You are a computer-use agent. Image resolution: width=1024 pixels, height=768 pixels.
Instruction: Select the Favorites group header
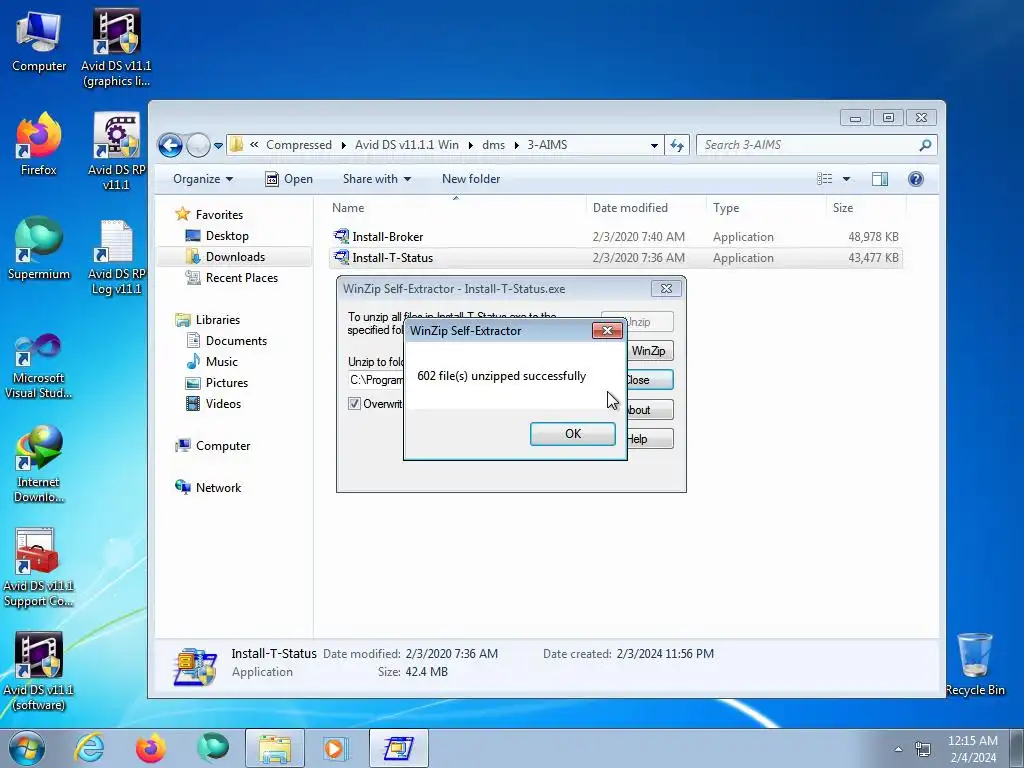tap(219, 215)
